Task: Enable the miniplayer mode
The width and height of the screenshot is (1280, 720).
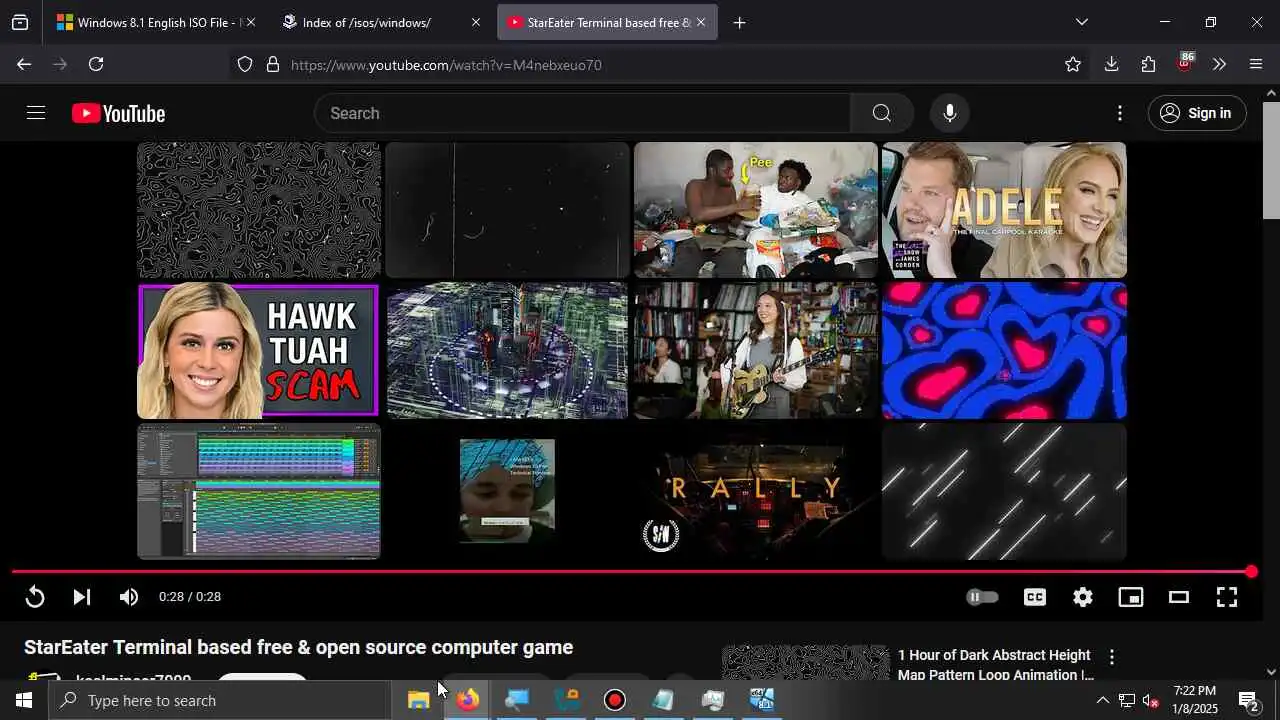Action: pyautogui.click(x=1131, y=597)
